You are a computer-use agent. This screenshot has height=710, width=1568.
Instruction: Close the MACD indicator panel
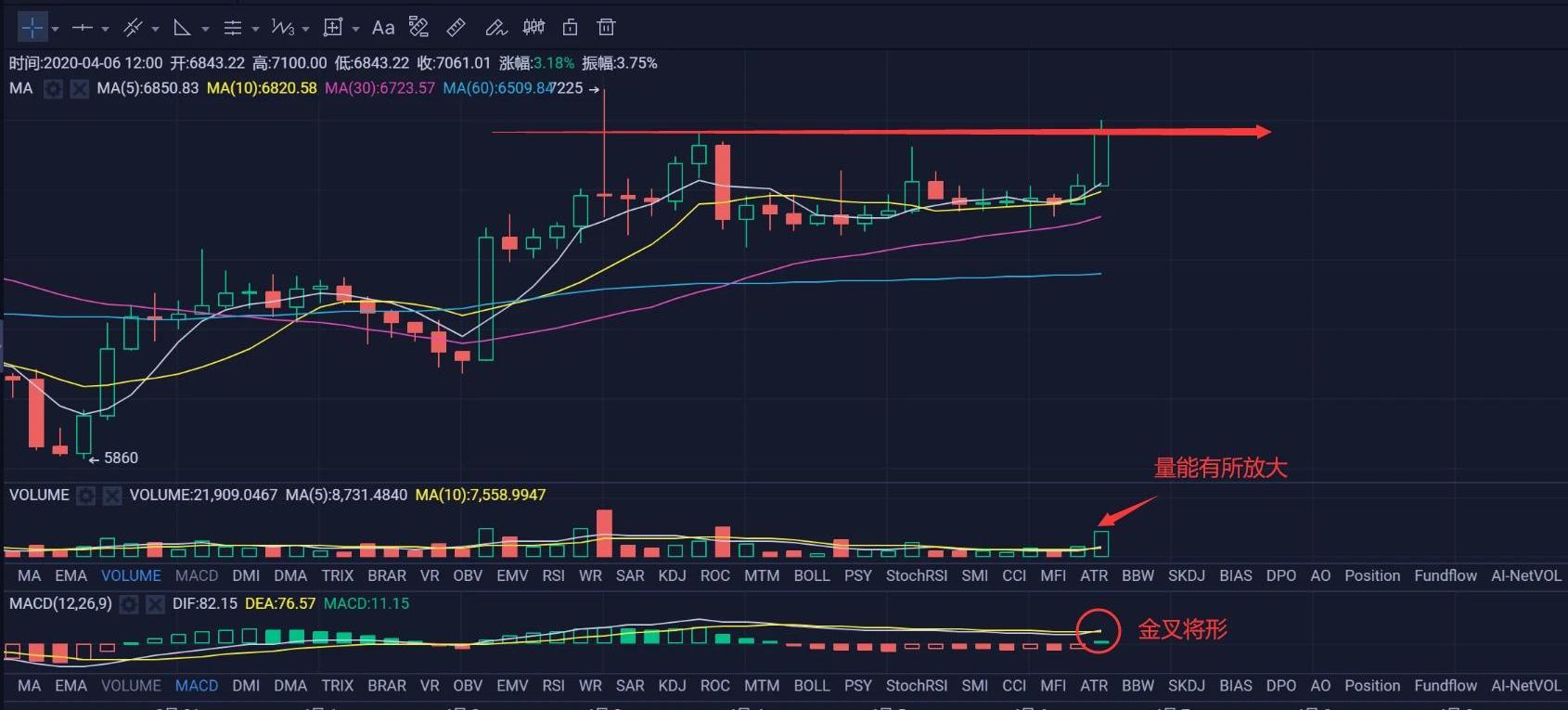coord(155,604)
